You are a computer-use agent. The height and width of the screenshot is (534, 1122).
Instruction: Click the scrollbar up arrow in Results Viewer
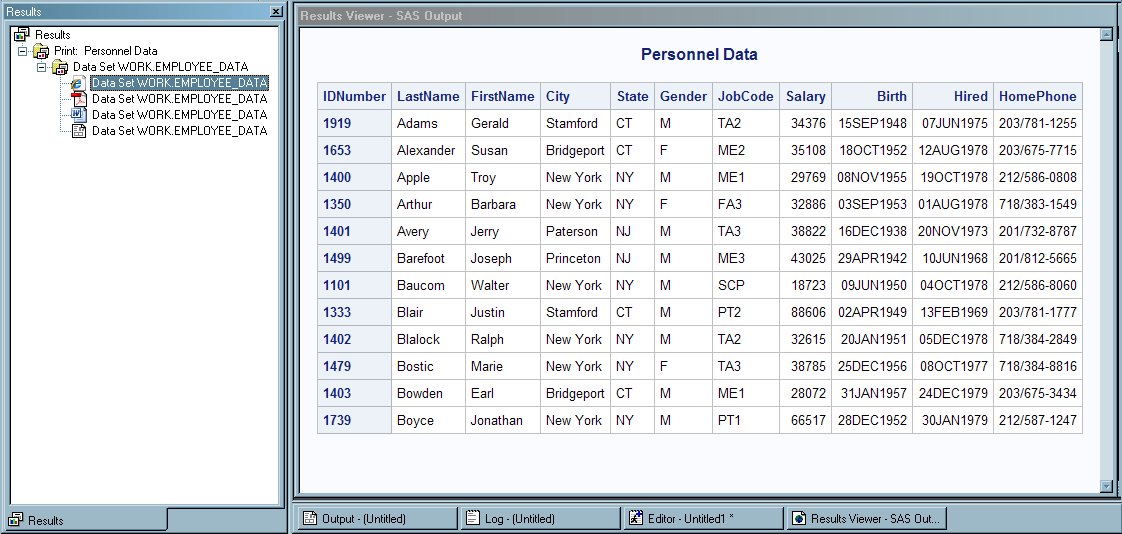click(1108, 34)
